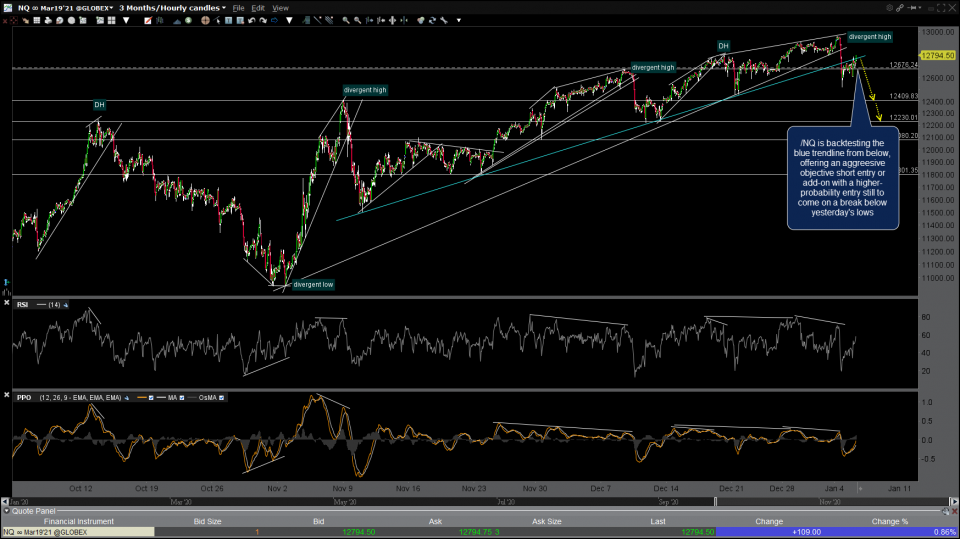
Task: Toggle the OsMA histogram checkbox
Action: point(222,398)
